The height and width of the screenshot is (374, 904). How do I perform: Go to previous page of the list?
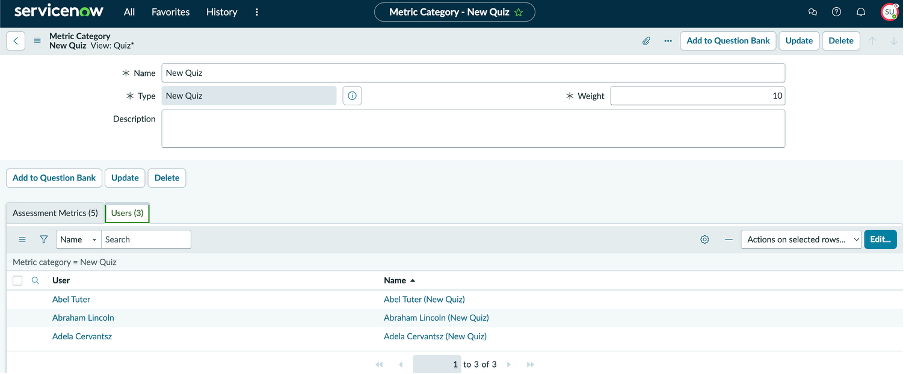click(401, 365)
